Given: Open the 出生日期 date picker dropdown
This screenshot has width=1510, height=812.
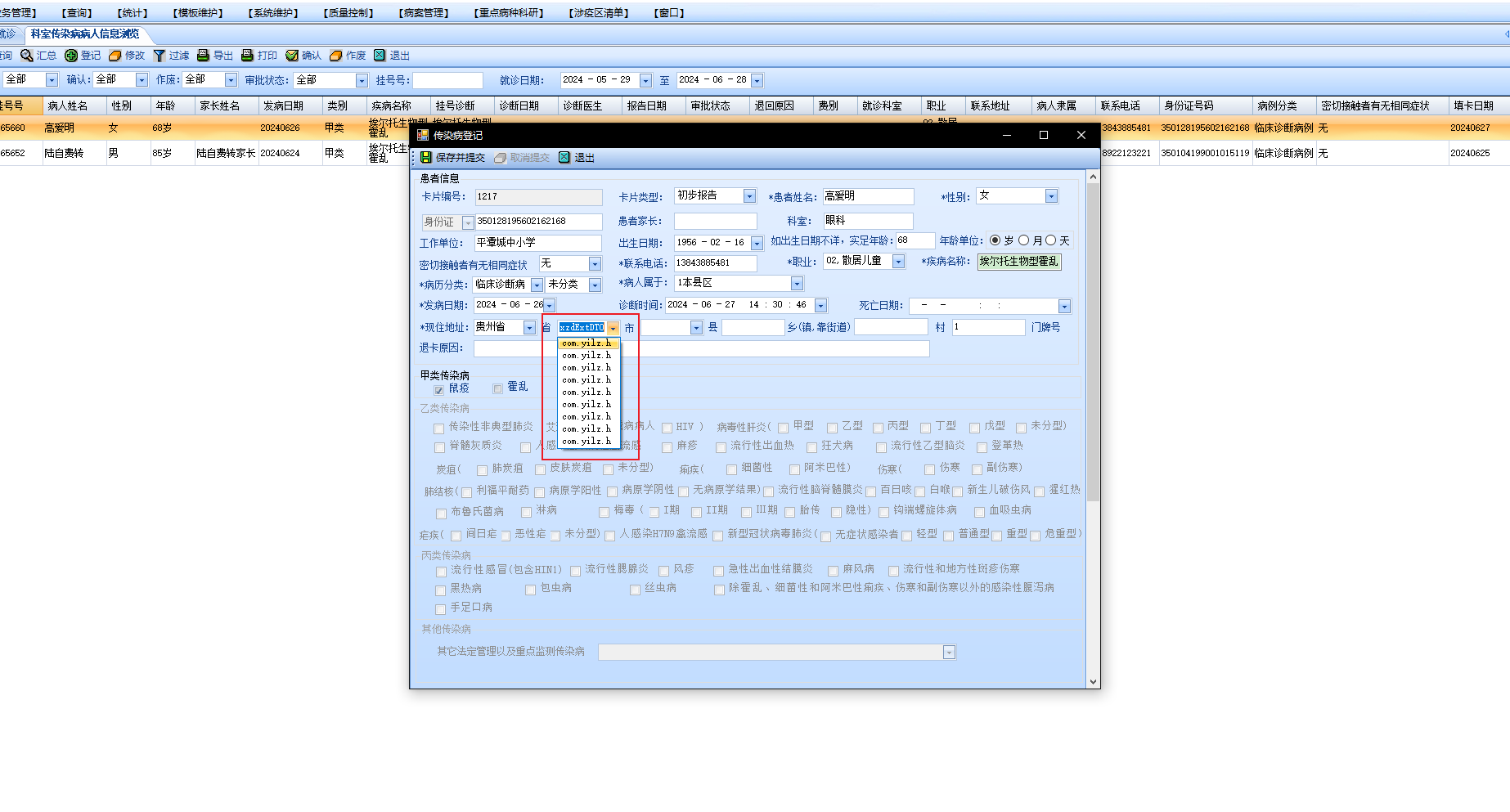Looking at the screenshot, I should (757, 243).
